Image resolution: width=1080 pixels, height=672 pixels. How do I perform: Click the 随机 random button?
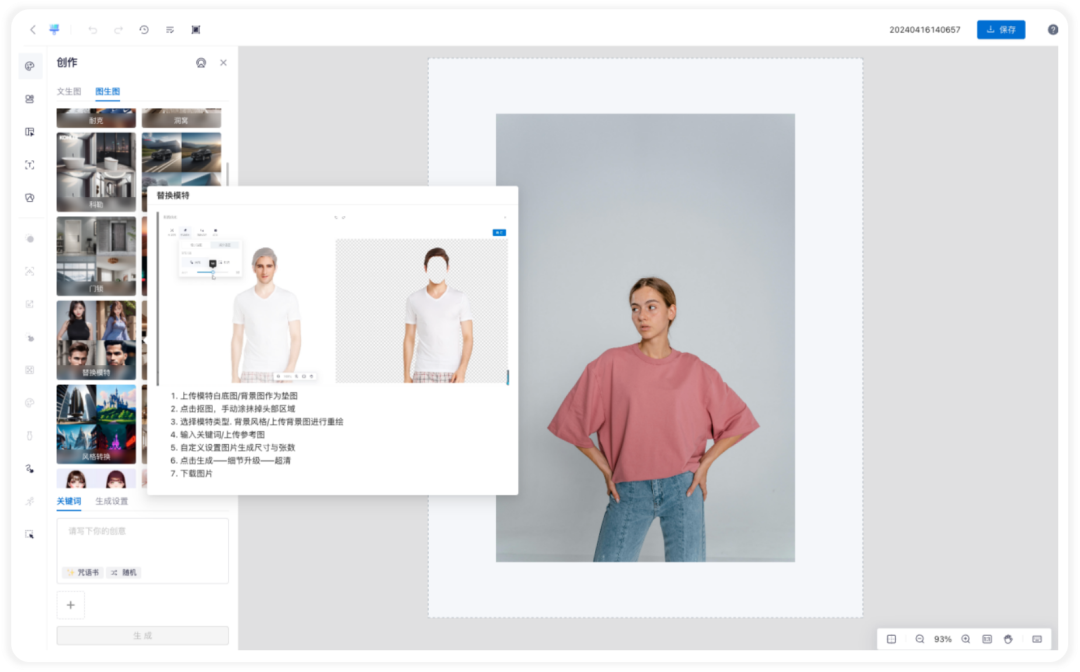click(125, 573)
